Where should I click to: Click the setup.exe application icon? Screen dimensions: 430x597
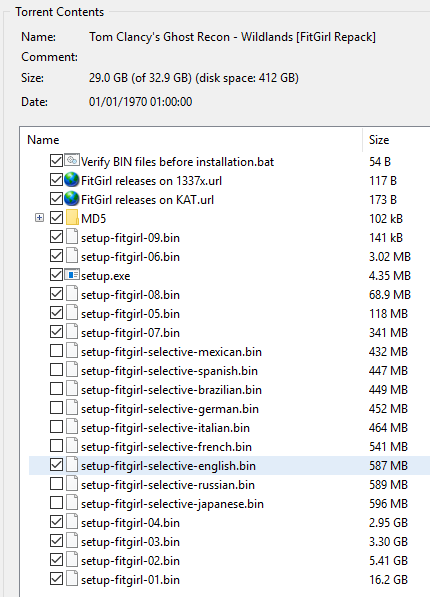[72, 275]
